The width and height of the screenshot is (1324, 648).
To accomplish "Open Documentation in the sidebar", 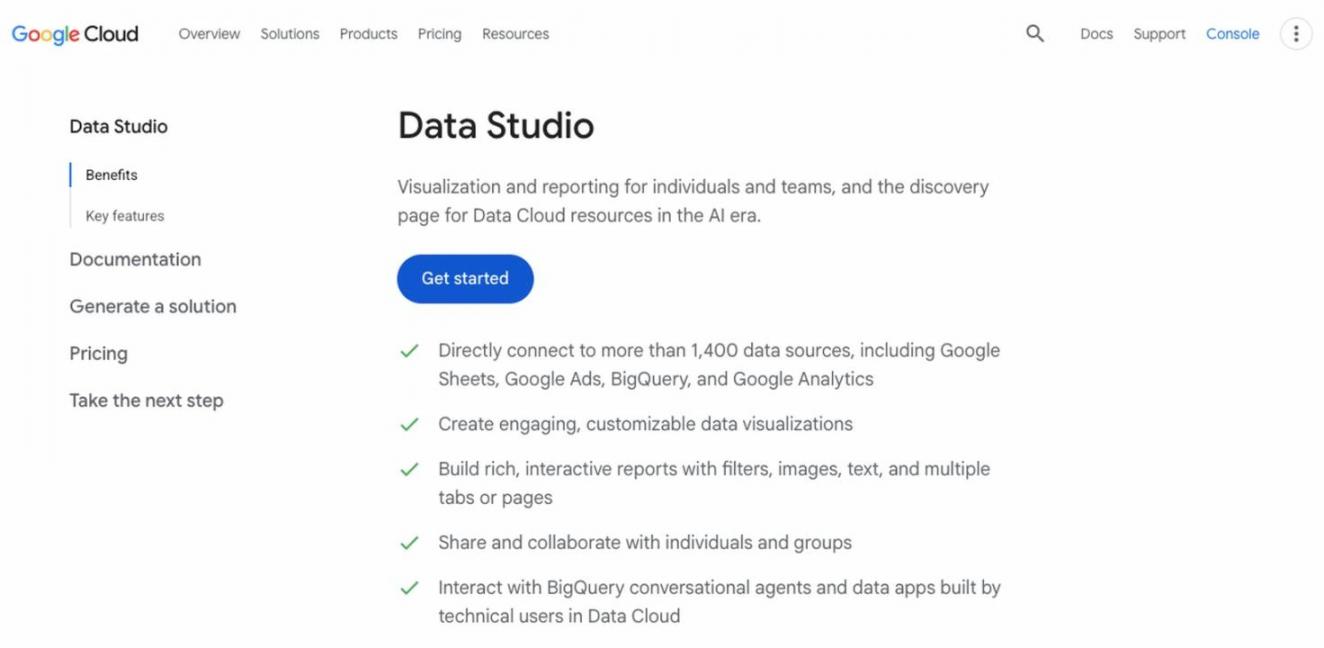I will [x=135, y=260].
